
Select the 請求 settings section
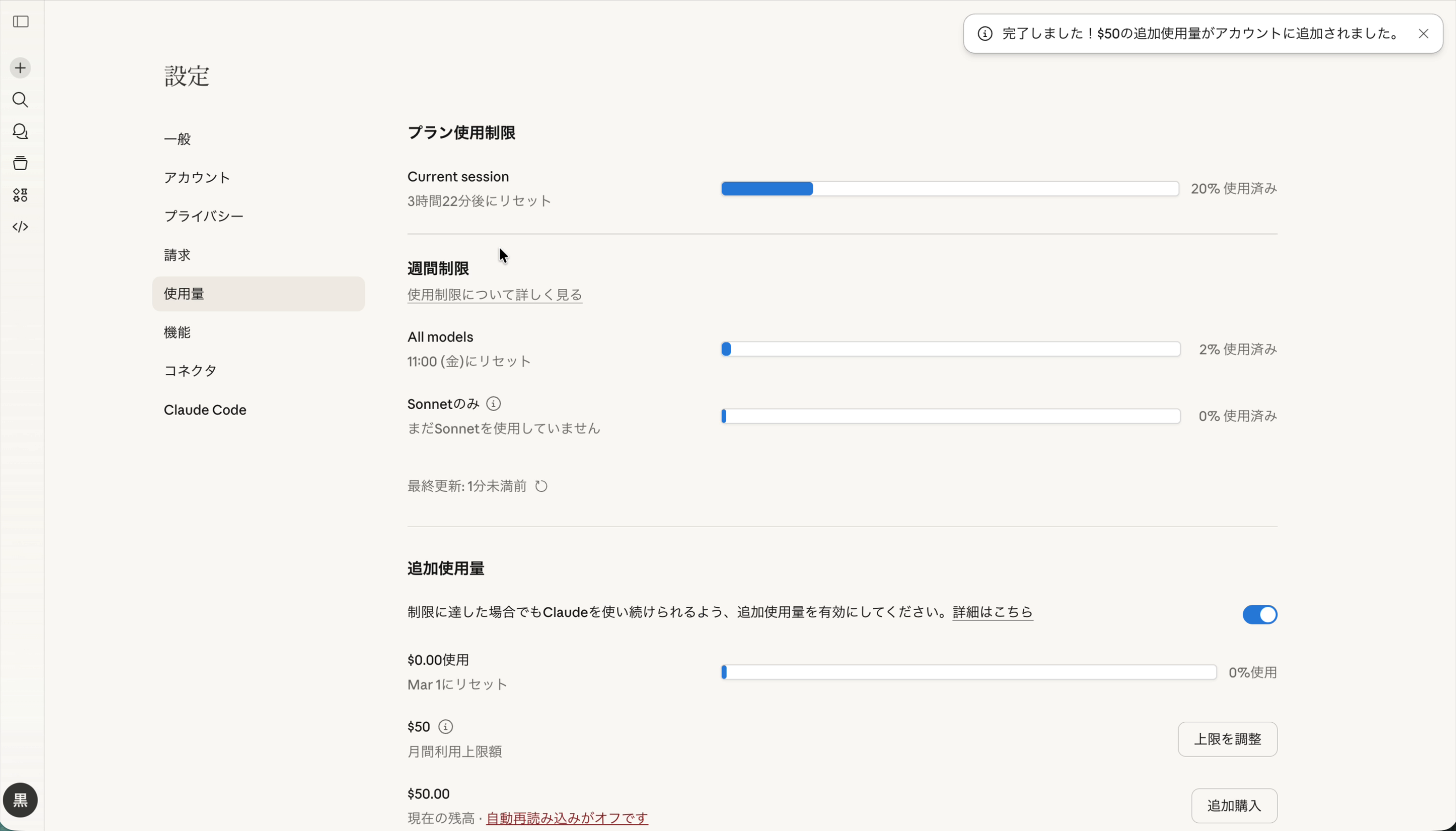[x=176, y=255]
